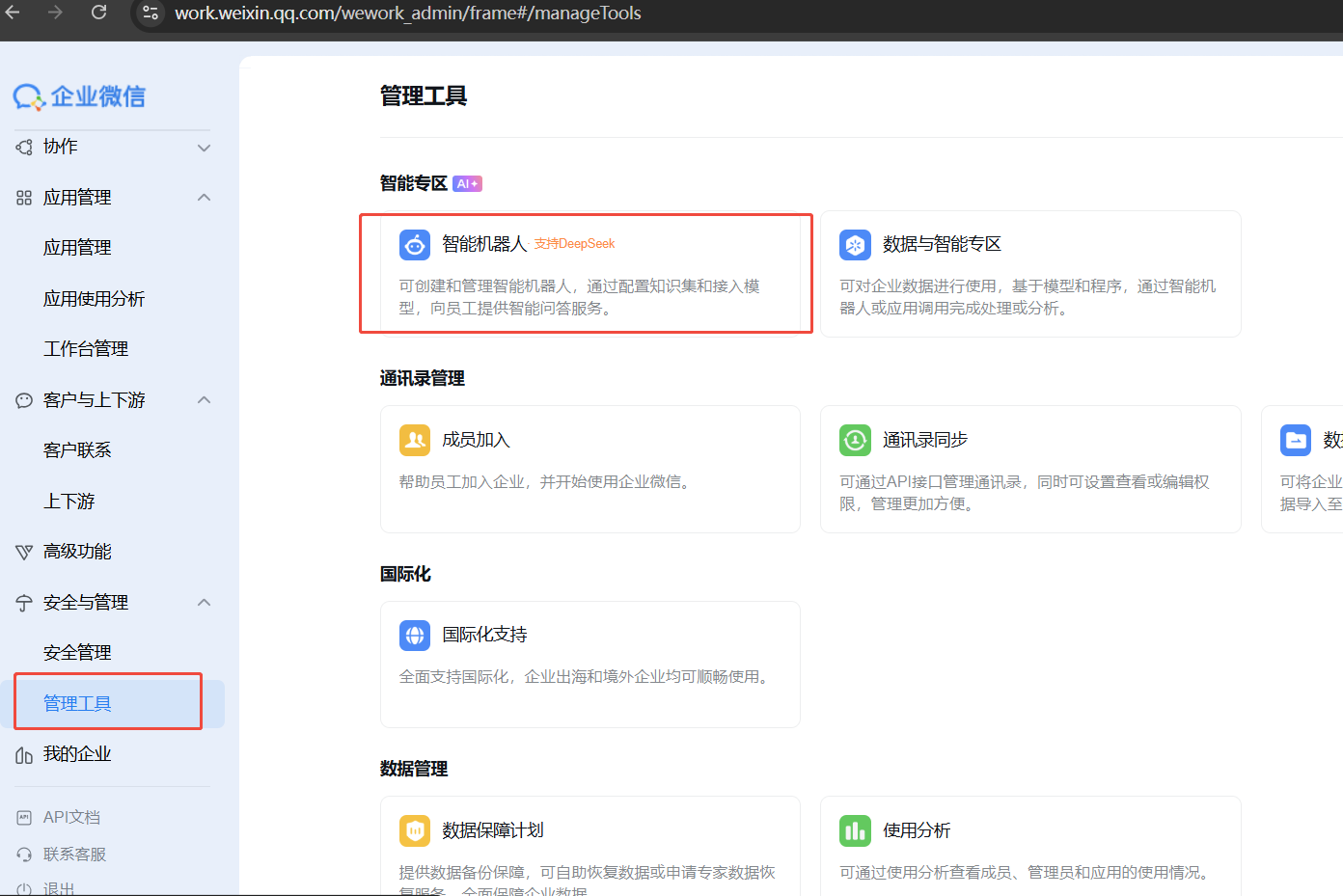Collapse the 安全与管理 section chevron
The width and height of the screenshot is (1343, 896).
(x=204, y=603)
